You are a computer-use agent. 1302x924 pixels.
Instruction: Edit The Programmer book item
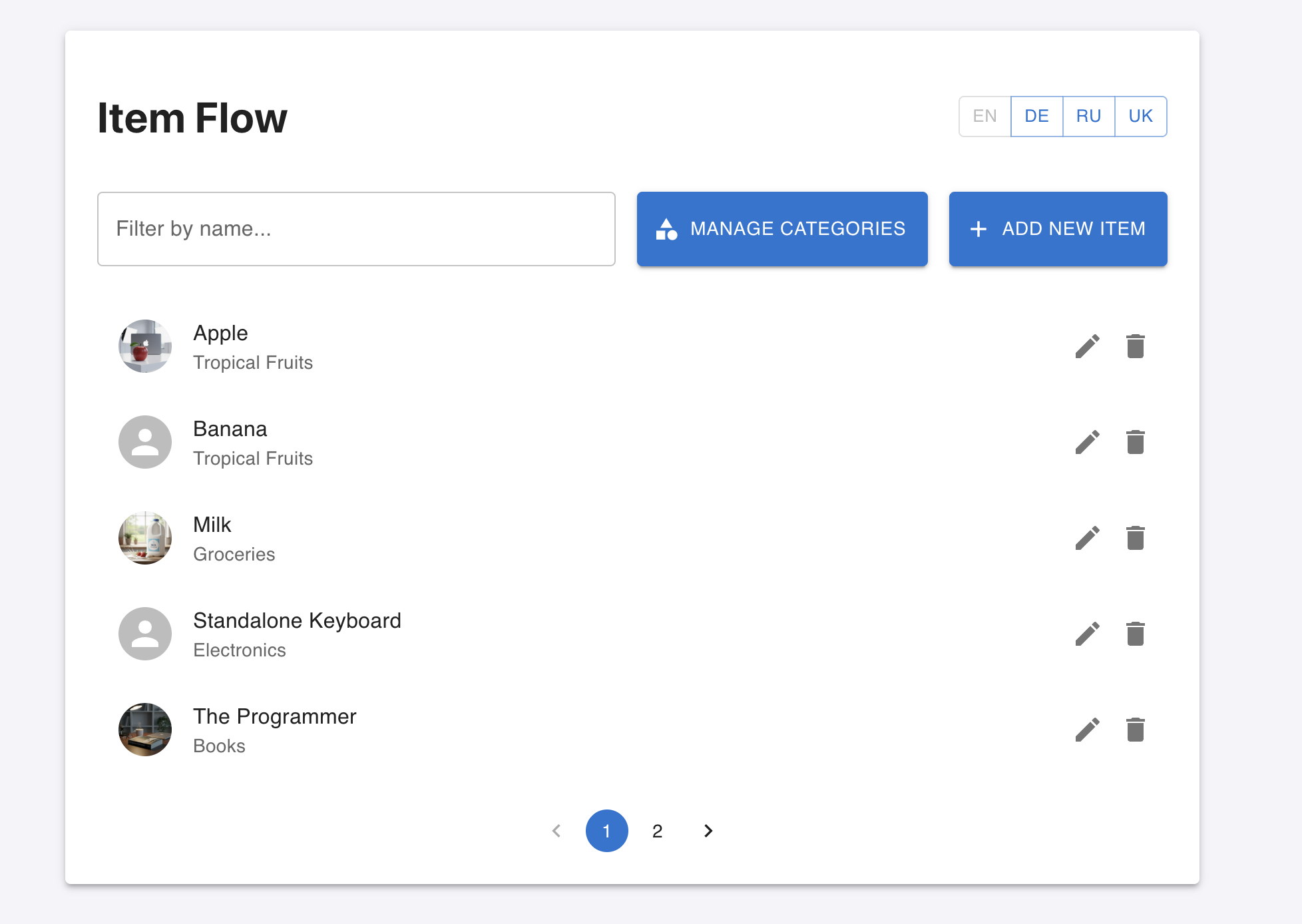coord(1087,730)
